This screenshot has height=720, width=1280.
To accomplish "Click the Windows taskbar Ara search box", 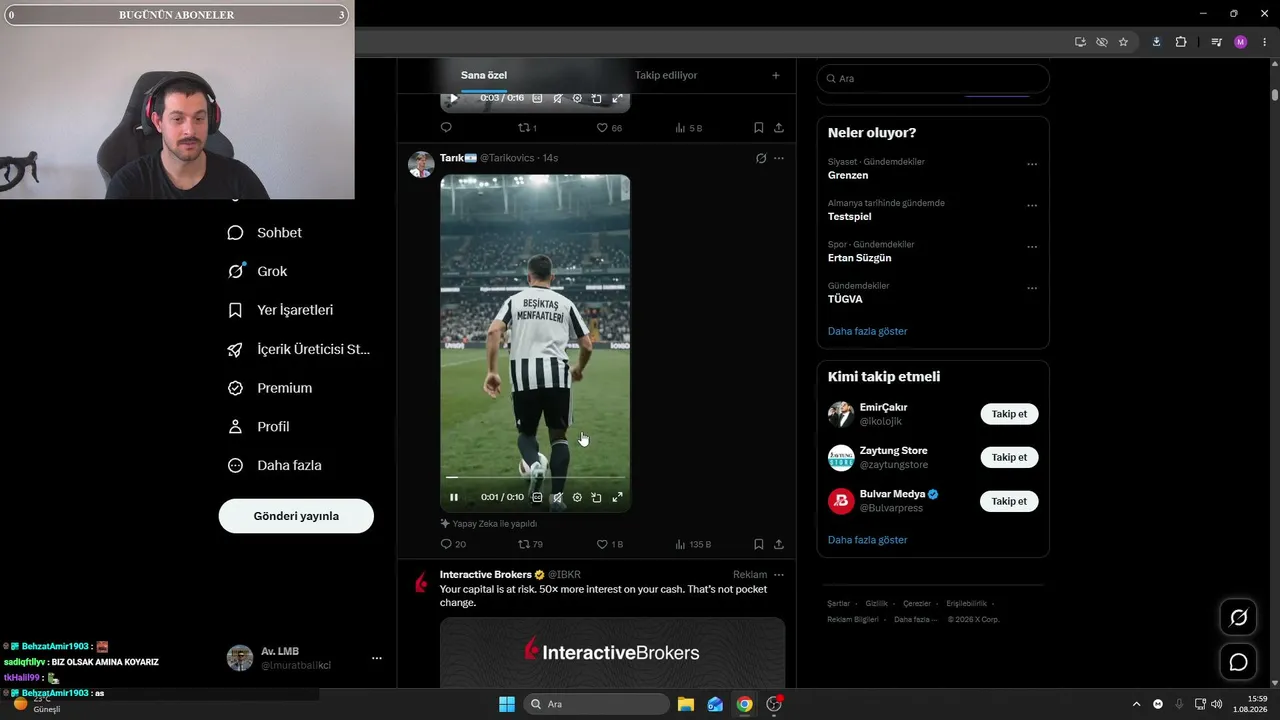I will [x=597, y=704].
